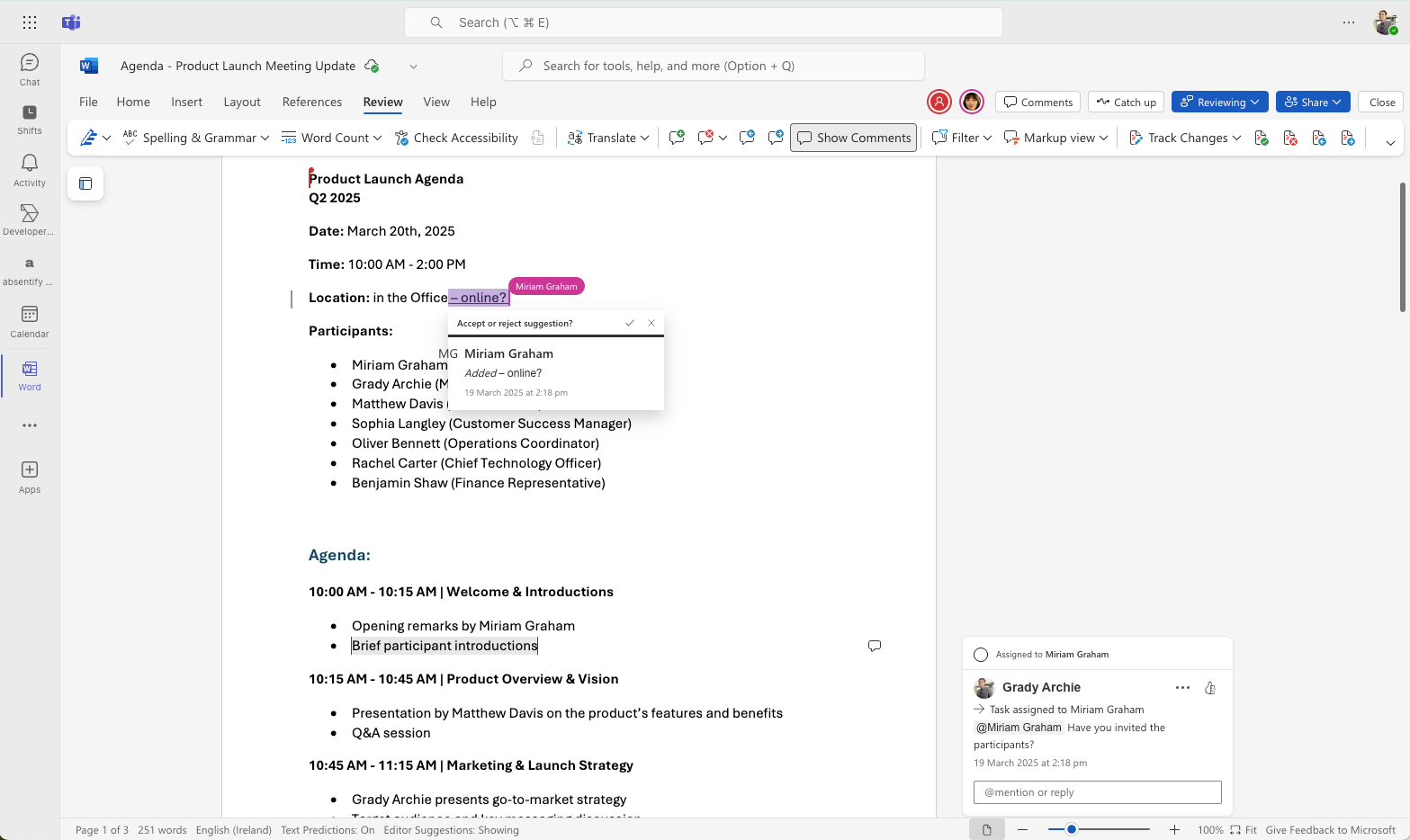Open Calendar in the Teams sidebar
This screenshot has width=1410, height=840.
pyautogui.click(x=30, y=321)
